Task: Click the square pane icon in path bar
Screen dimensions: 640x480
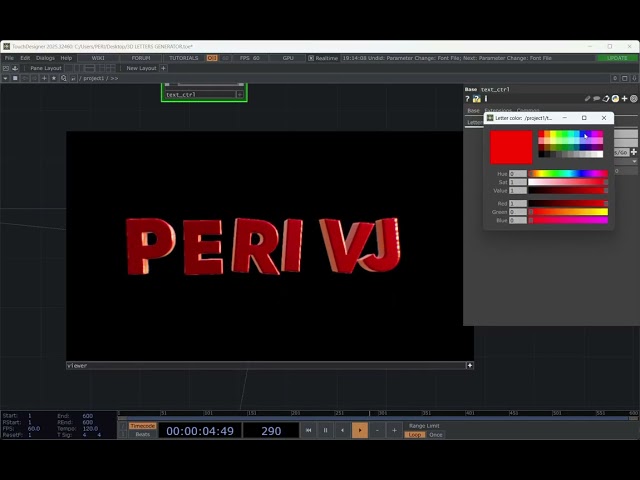Action: [15, 78]
